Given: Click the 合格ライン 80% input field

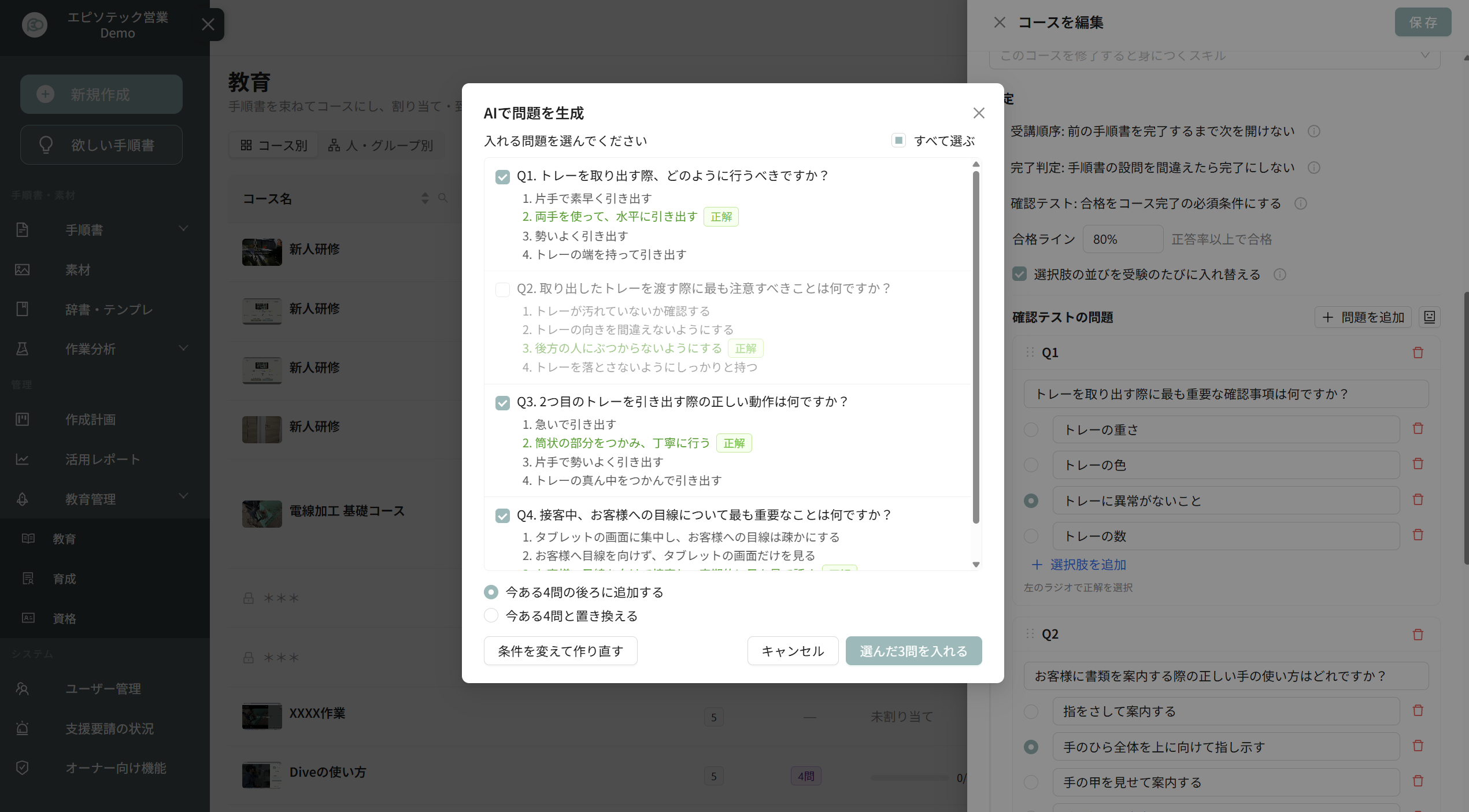Looking at the screenshot, I should [x=1122, y=239].
